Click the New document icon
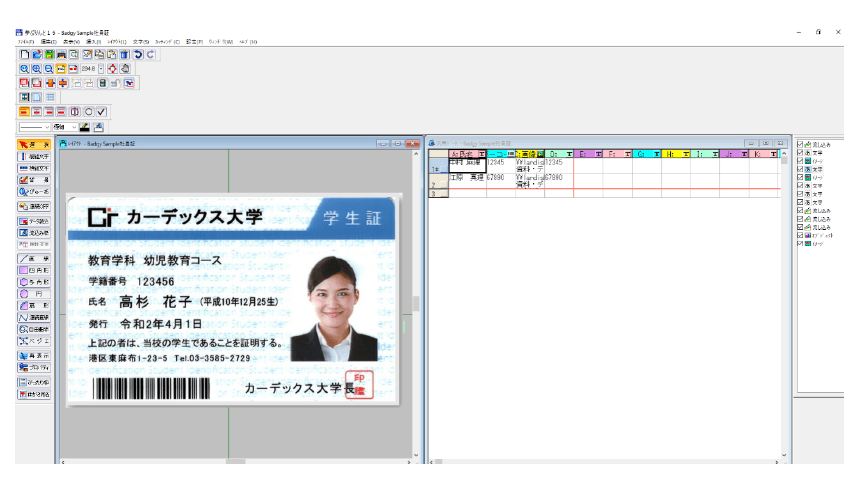 tap(24, 54)
